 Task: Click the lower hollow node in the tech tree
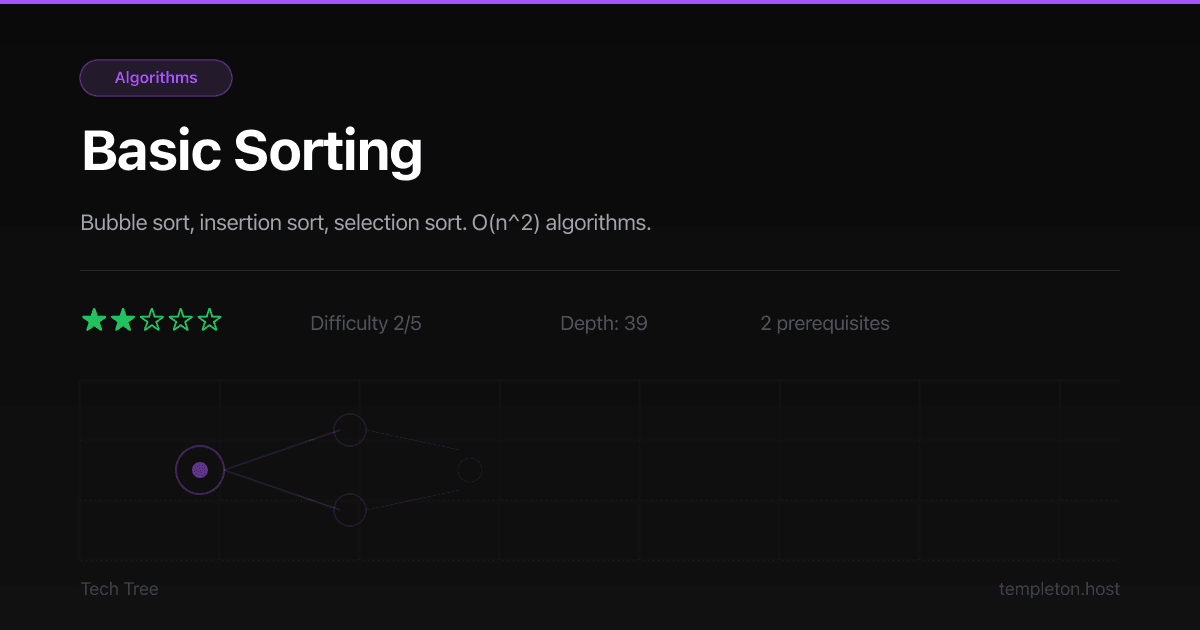coord(350,510)
